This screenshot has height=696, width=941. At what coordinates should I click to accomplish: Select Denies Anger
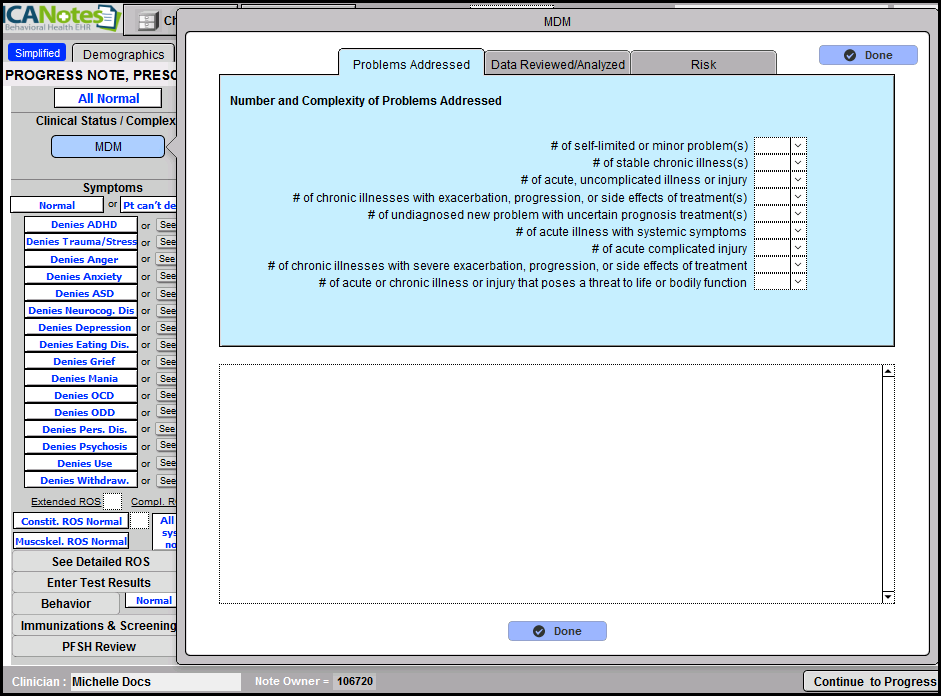click(81, 259)
